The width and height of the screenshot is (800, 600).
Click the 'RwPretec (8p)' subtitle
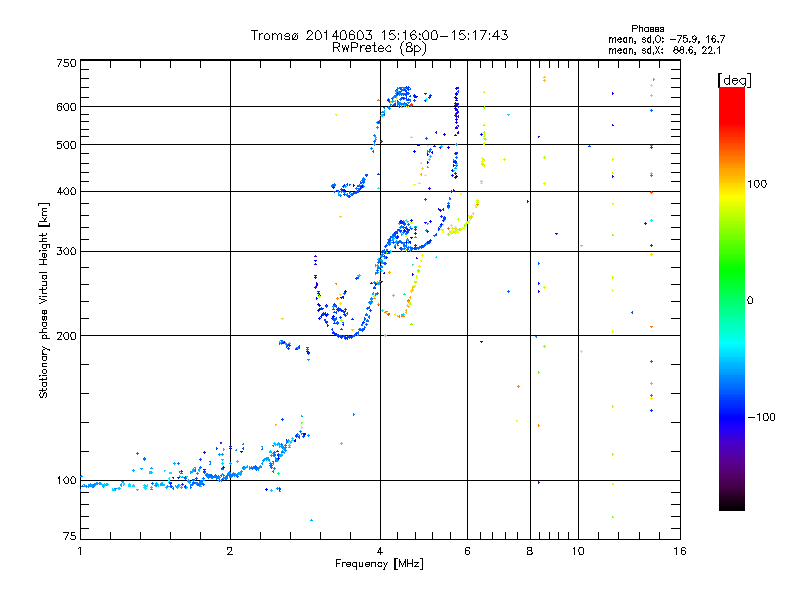(x=379, y=48)
